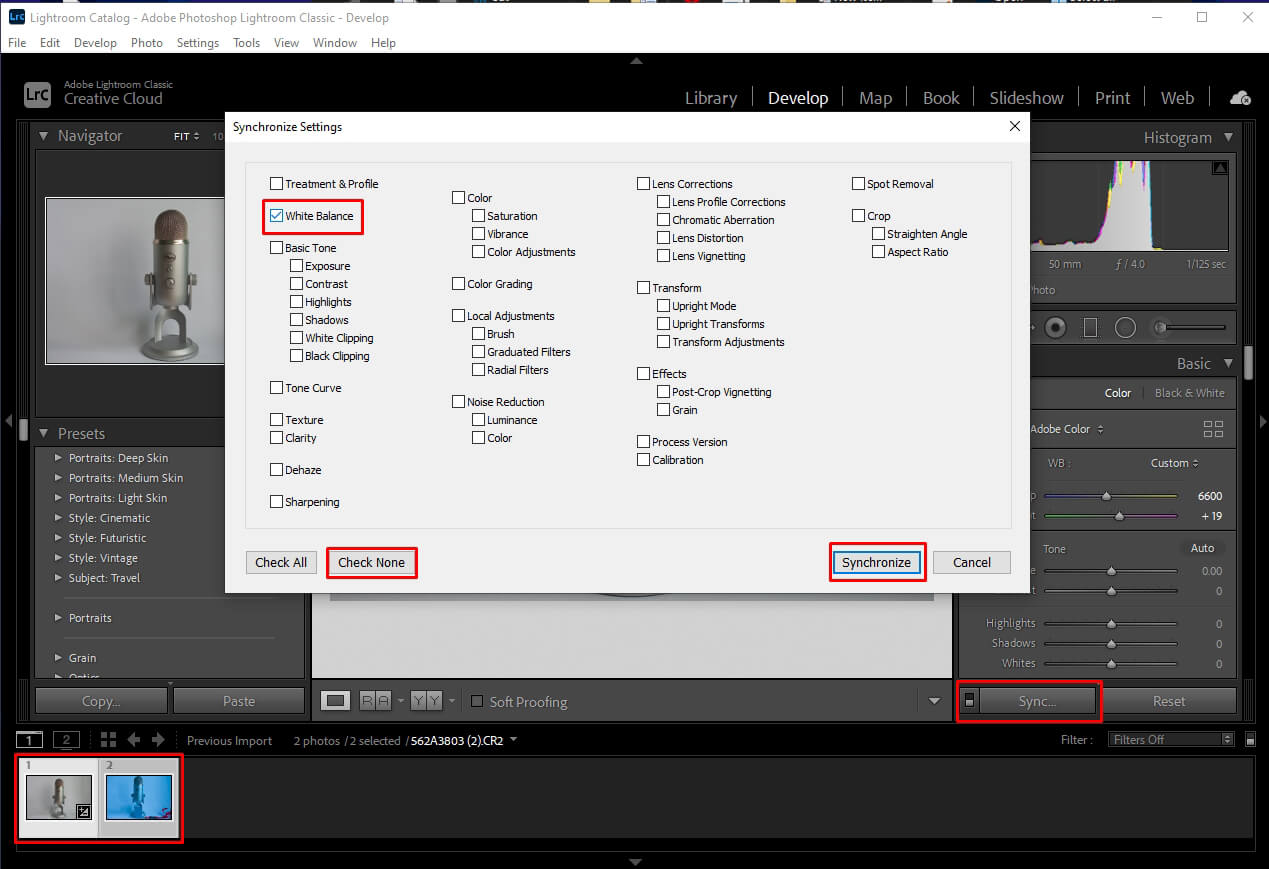Collapse the bottom filmstrip panel arrow
This screenshot has width=1269, height=869.
point(636,861)
